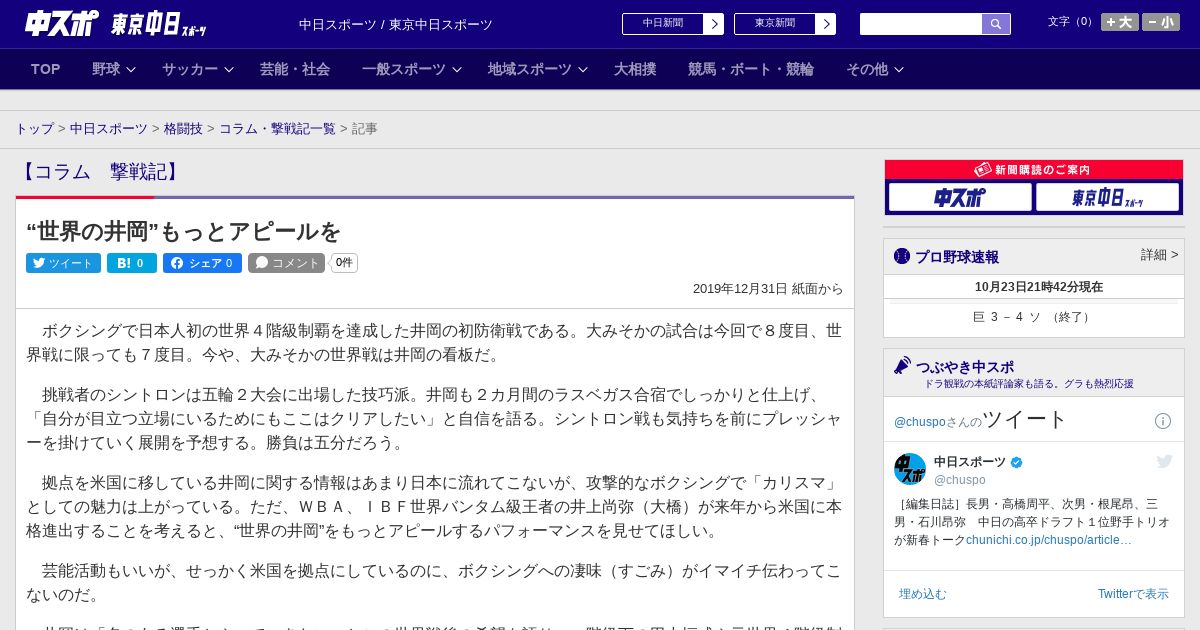Click the Twitter info circle icon
The image size is (1200, 630).
pos(1163,421)
